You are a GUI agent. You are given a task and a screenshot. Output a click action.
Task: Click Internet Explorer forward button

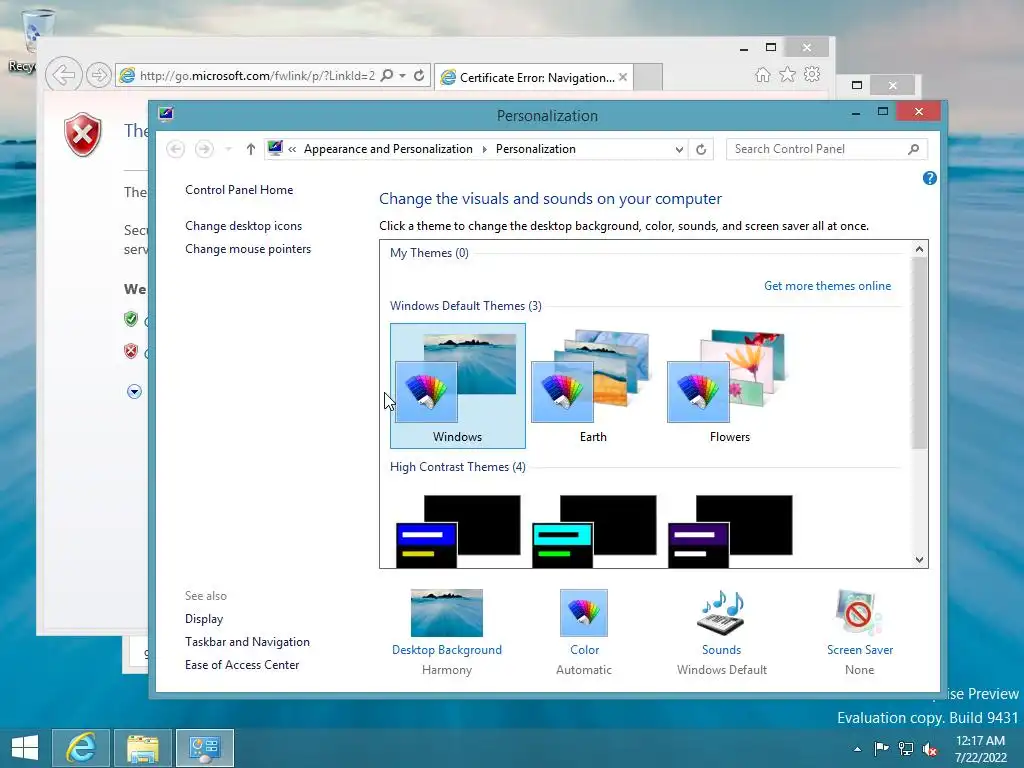[99, 75]
